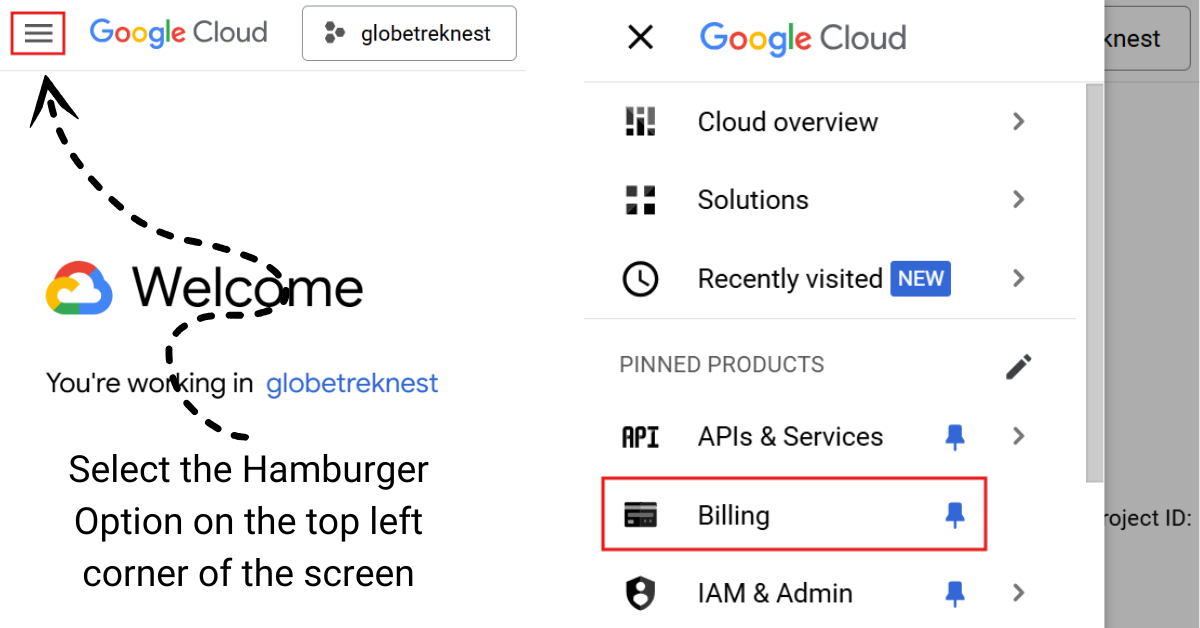Expand the APIs & Services chevron
This screenshot has height=628, width=1200.
(1018, 436)
